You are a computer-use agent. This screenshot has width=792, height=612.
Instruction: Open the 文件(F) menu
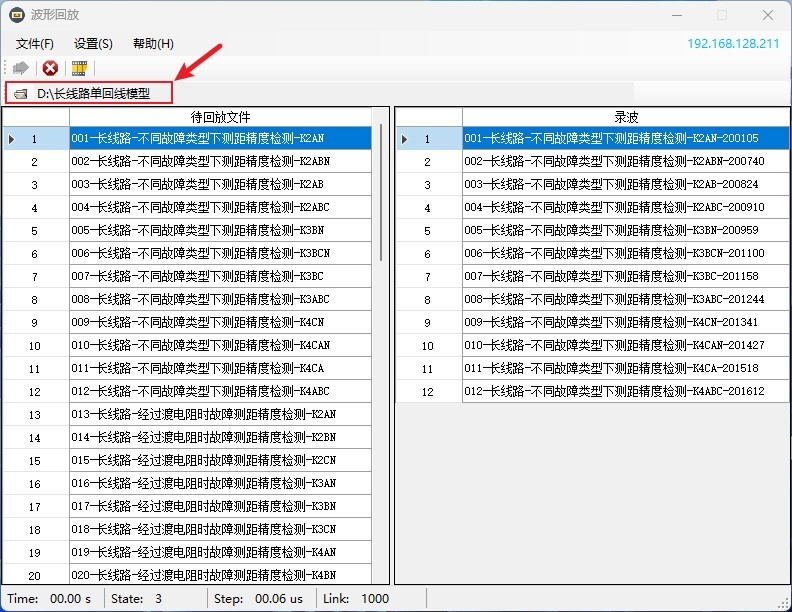35,44
